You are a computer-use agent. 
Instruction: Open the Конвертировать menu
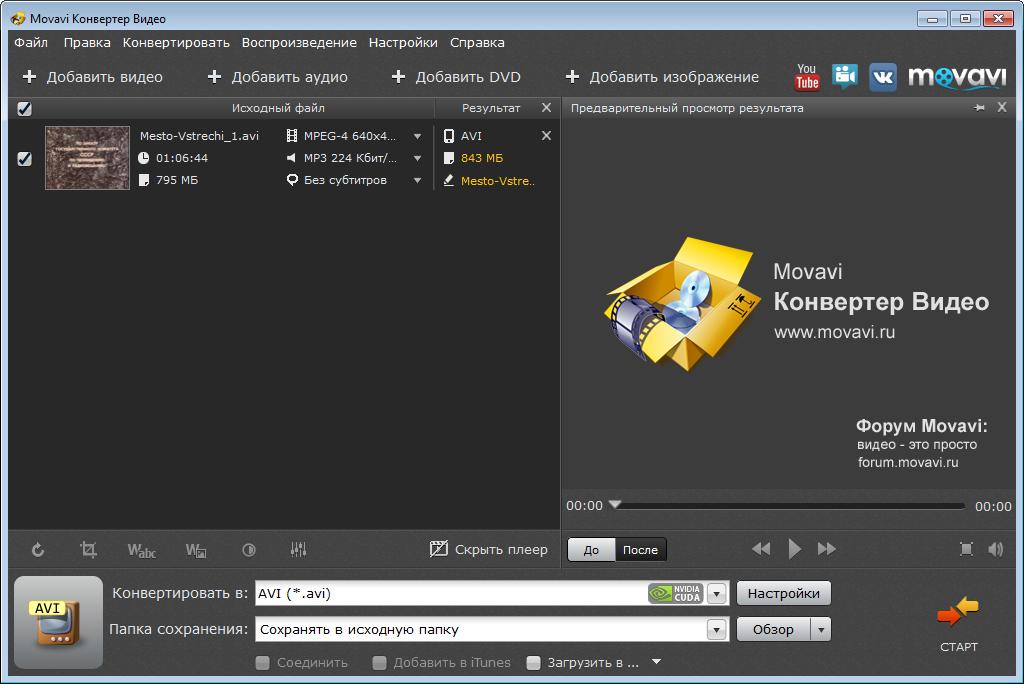pyautogui.click(x=176, y=43)
